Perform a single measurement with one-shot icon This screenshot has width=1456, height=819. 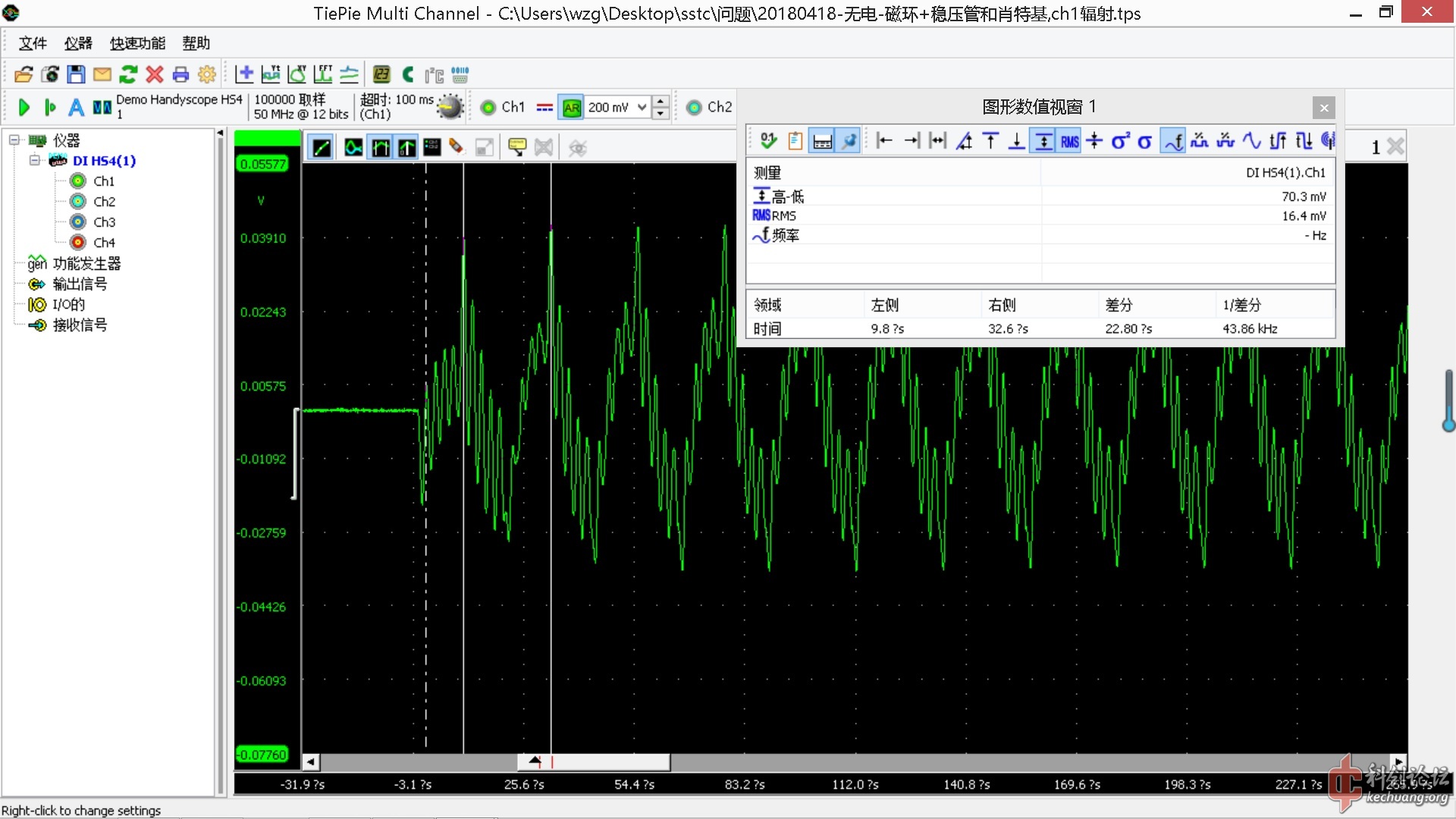pos(50,107)
